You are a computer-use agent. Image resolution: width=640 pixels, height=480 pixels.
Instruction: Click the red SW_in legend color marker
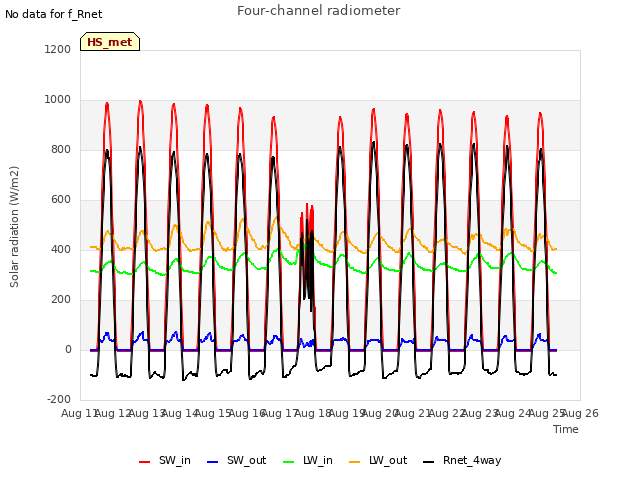(x=144, y=462)
